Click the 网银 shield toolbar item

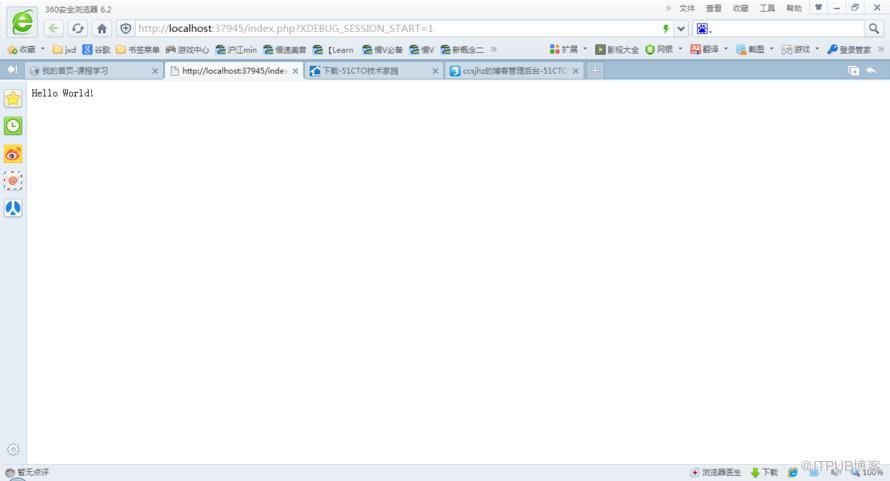(658, 49)
